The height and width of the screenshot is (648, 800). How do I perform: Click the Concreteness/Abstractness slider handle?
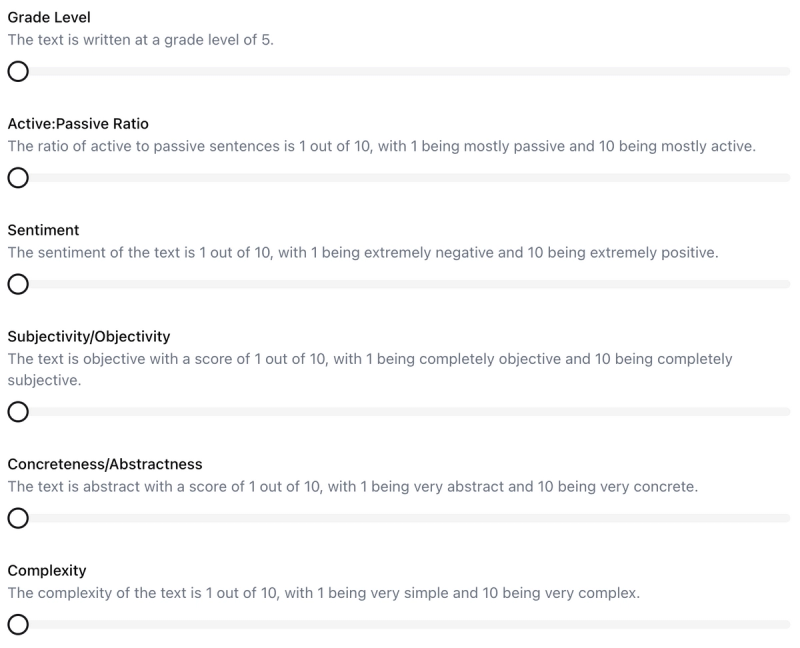(17, 518)
